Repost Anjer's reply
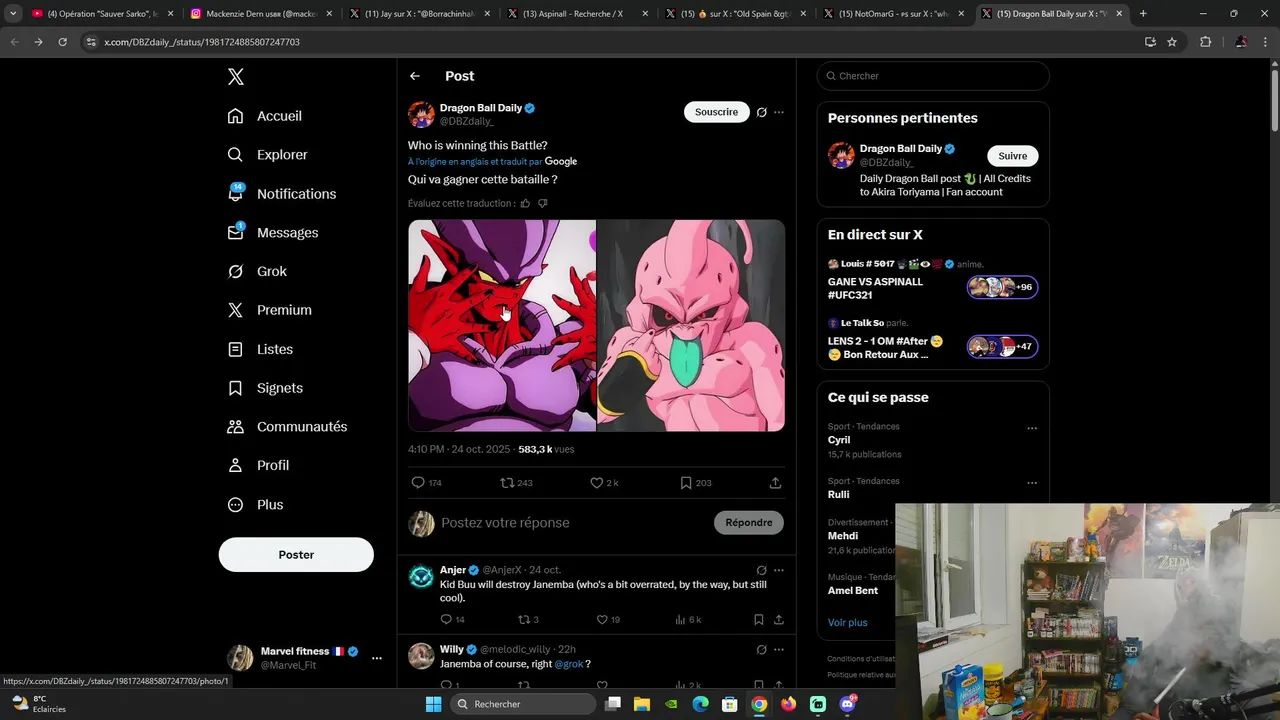 coord(528,620)
